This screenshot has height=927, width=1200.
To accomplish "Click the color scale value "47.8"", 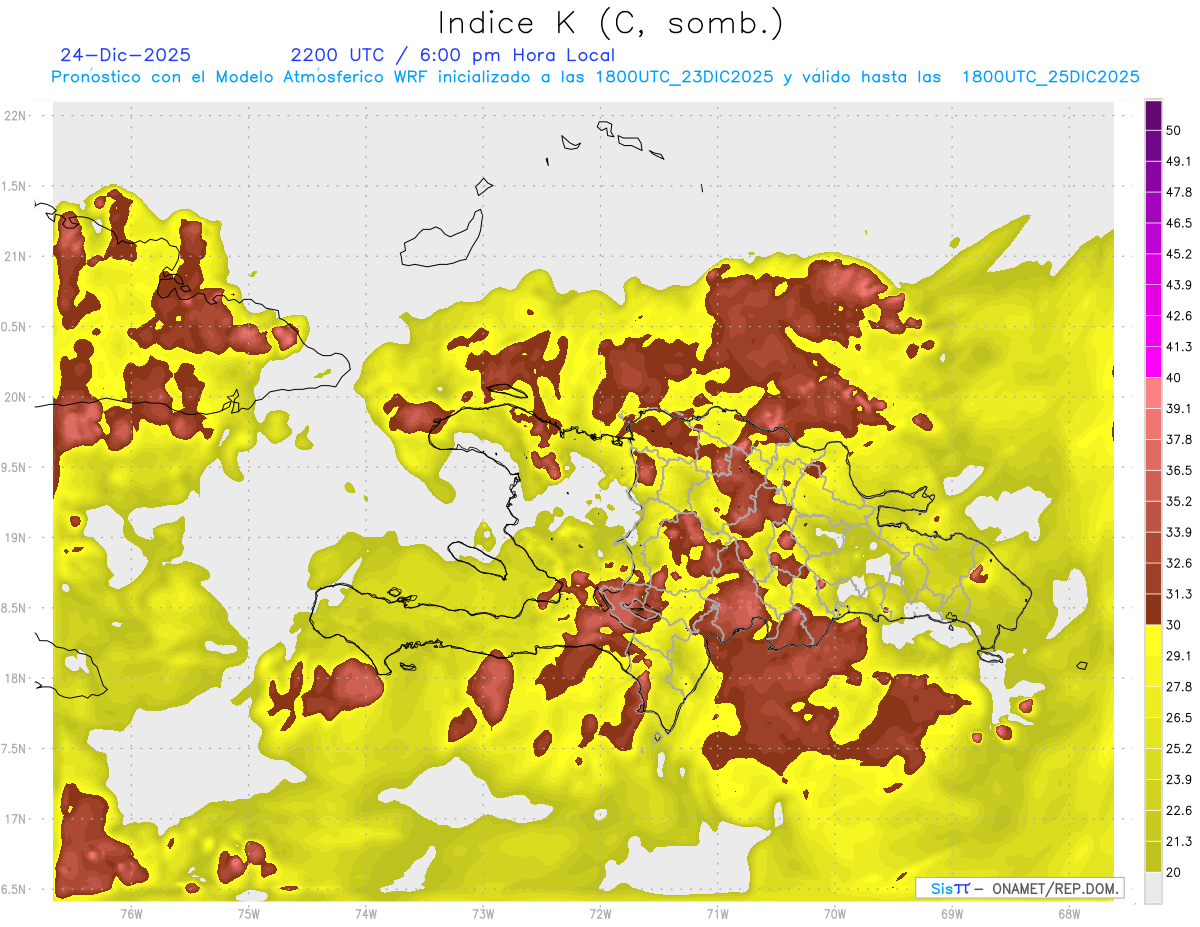I will (x=1178, y=192).
